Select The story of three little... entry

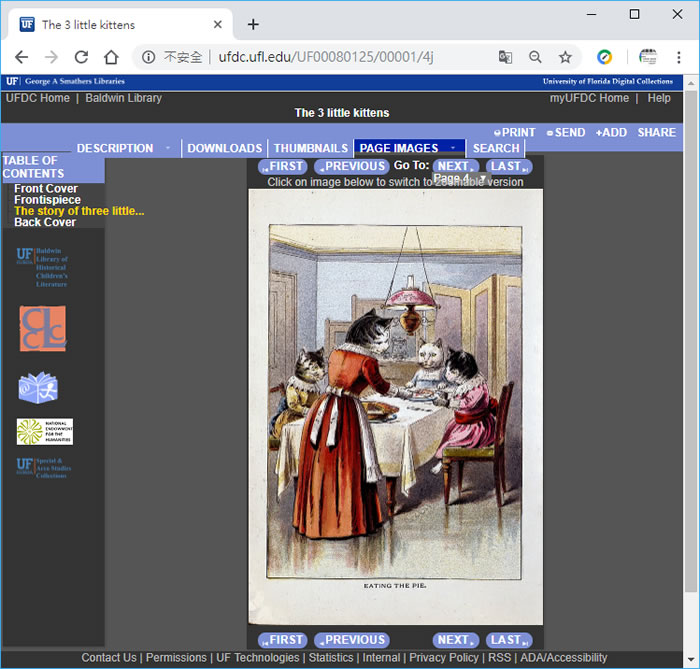tap(79, 211)
